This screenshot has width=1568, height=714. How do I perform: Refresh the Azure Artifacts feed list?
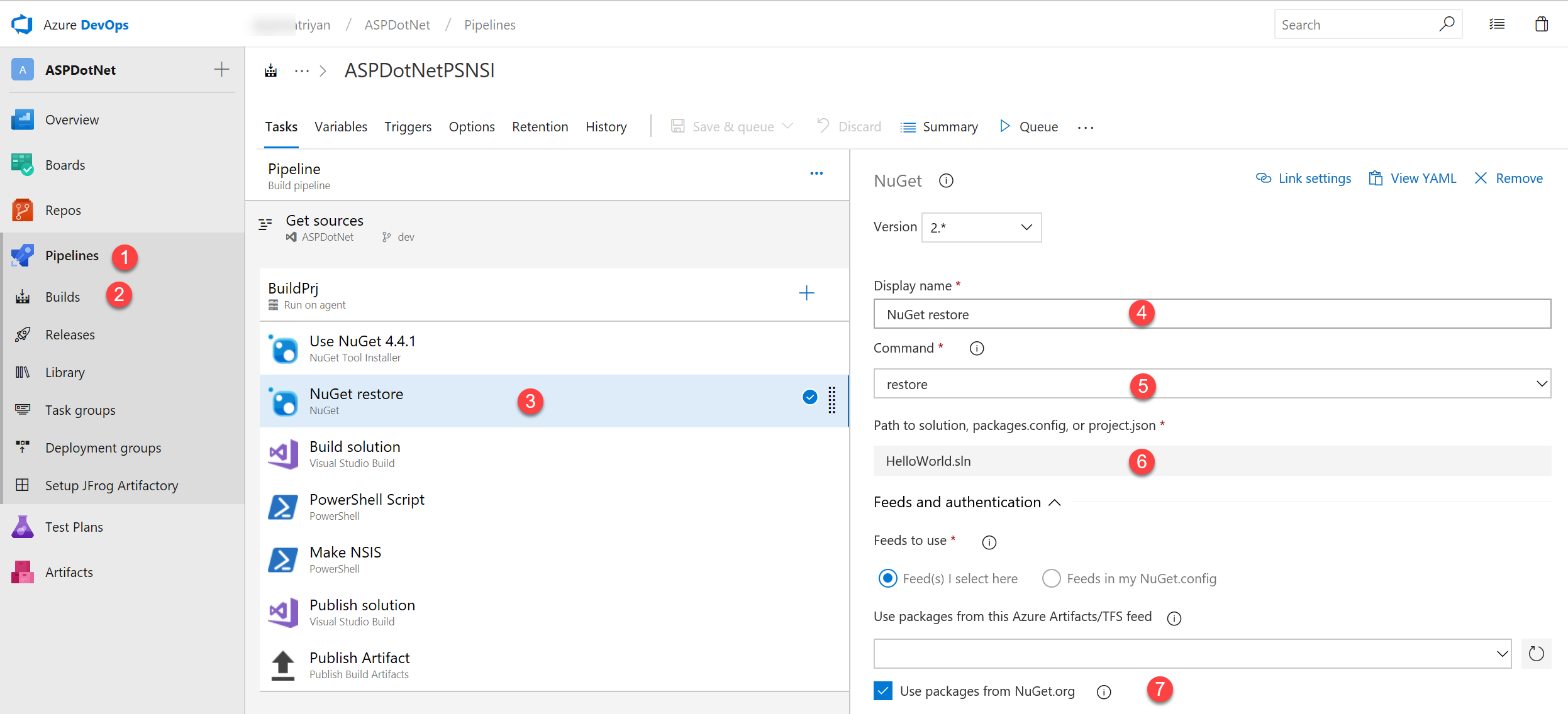pyautogui.click(x=1537, y=654)
